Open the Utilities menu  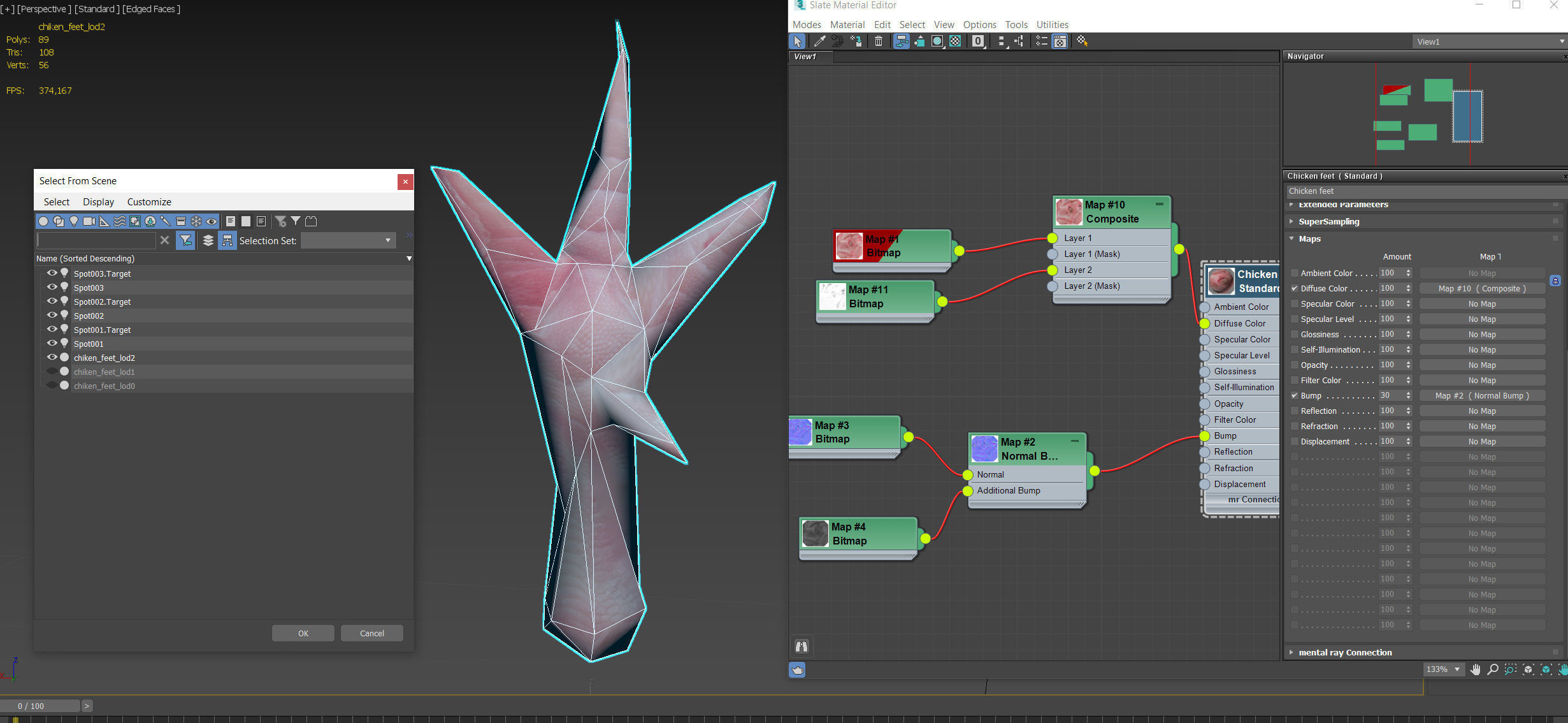[x=1052, y=24]
